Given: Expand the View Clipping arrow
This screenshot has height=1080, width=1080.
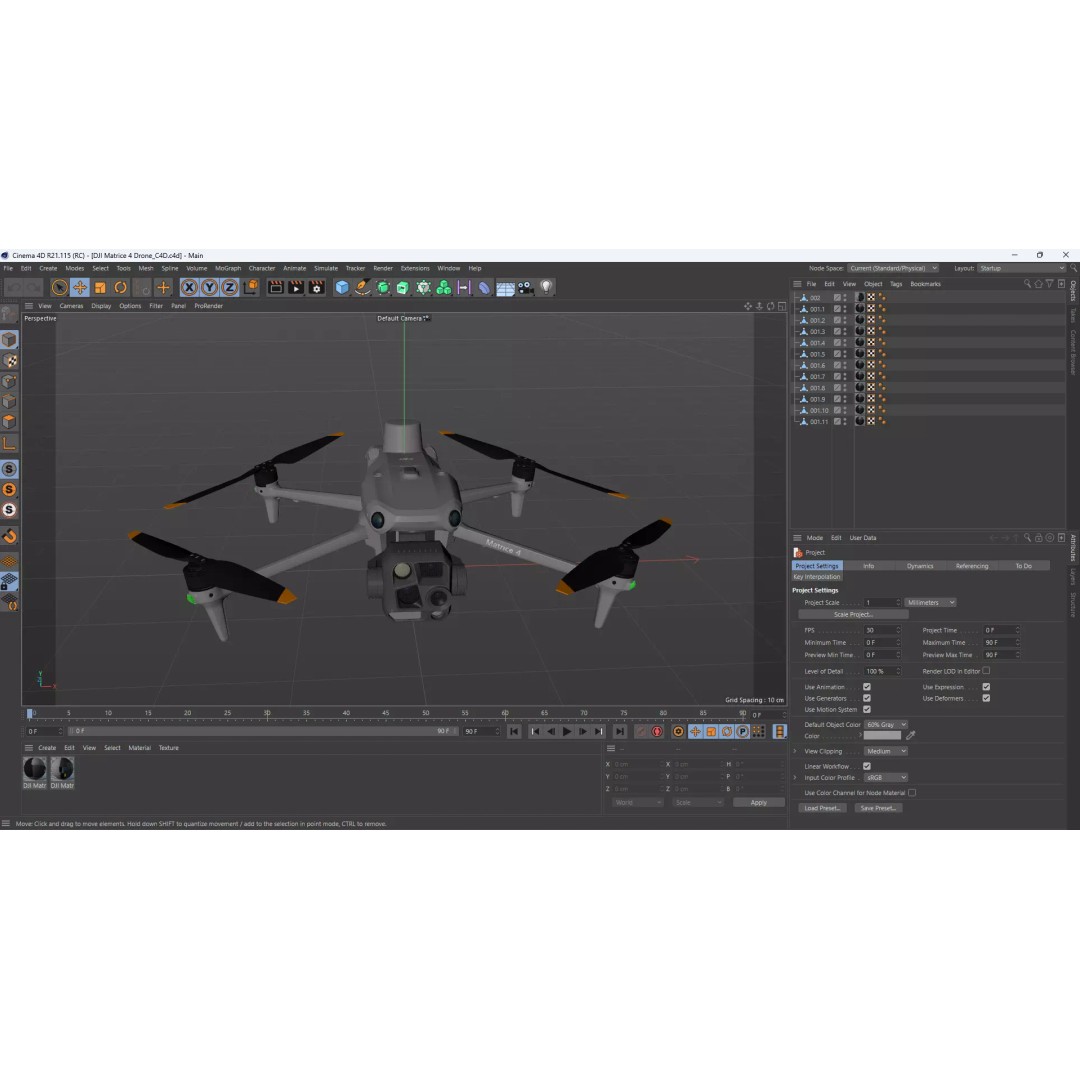Looking at the screenshot, I should pos(795,751).
